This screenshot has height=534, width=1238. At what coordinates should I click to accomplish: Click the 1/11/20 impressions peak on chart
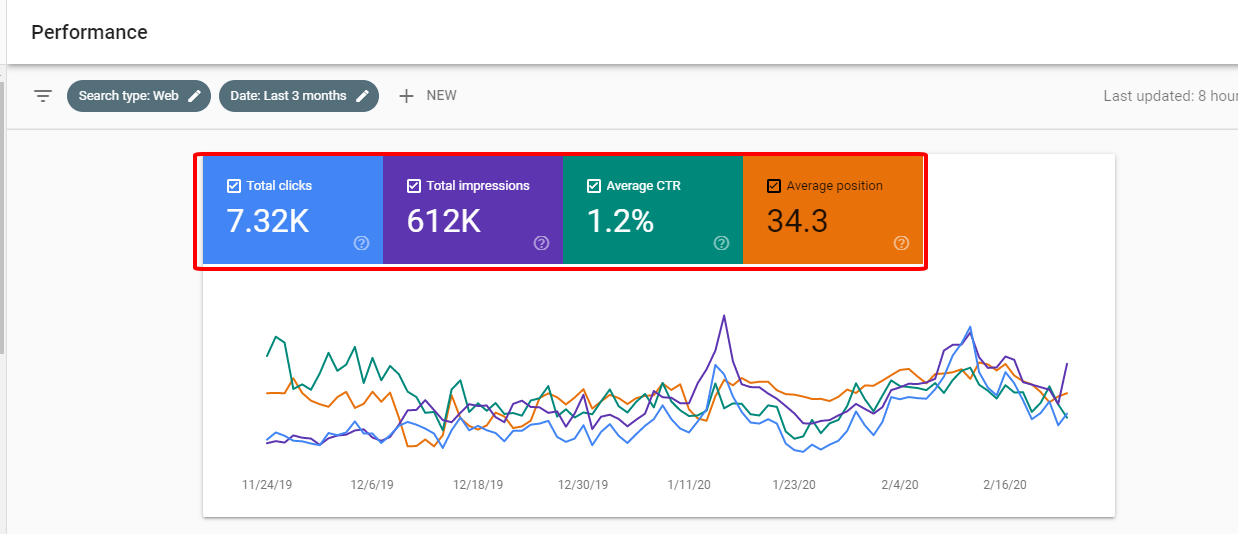723,316
